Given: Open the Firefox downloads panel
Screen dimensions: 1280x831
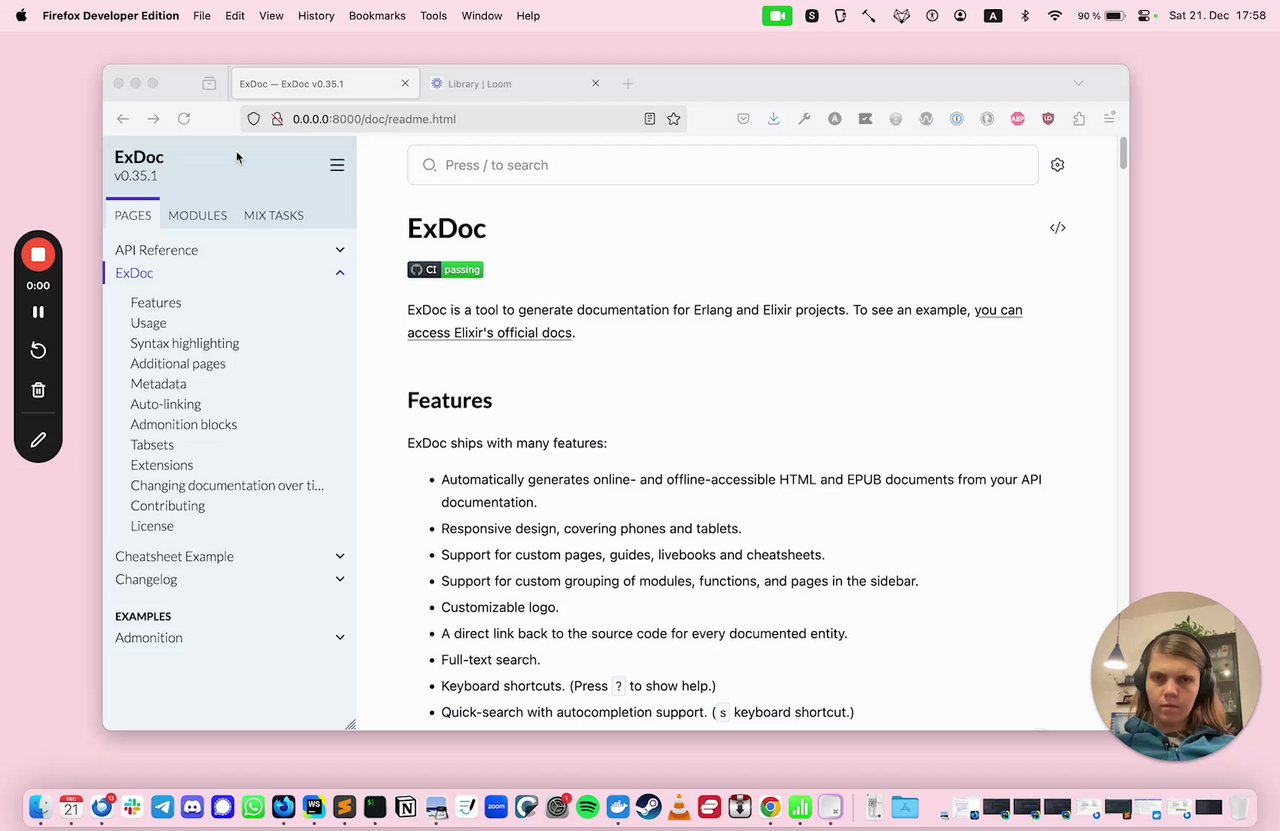Looking at the screenshot, I should click(773, 119).
